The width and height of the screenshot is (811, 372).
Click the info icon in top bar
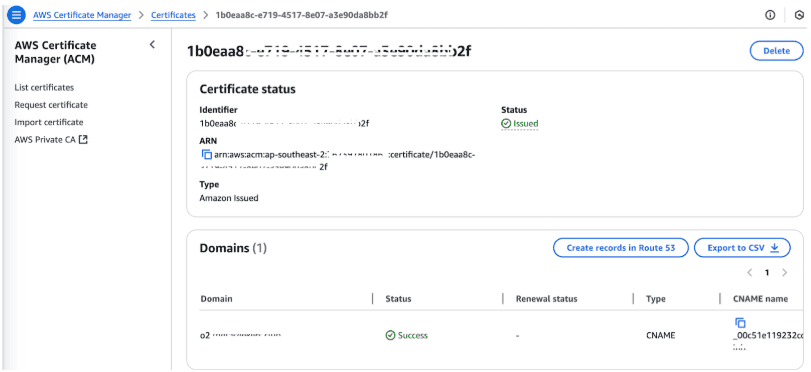click(770, 15)
